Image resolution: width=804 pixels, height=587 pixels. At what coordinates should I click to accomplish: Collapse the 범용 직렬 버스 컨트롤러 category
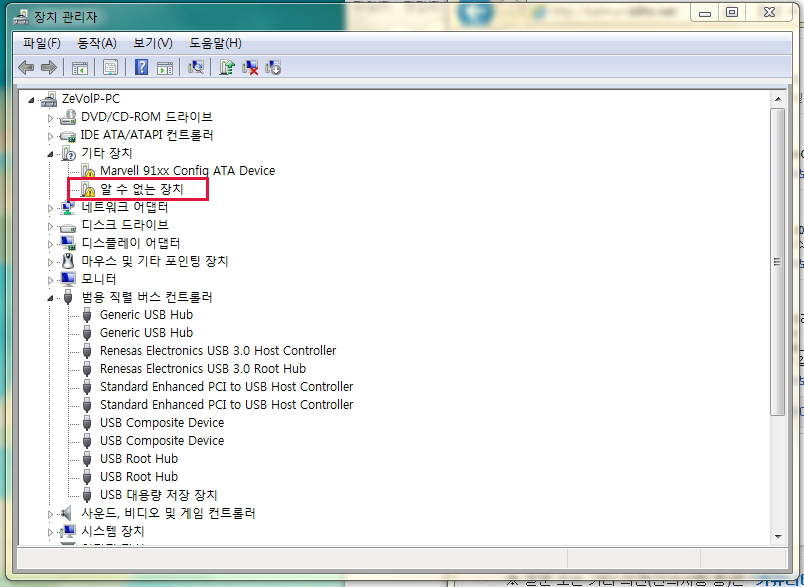pos(50,297)
